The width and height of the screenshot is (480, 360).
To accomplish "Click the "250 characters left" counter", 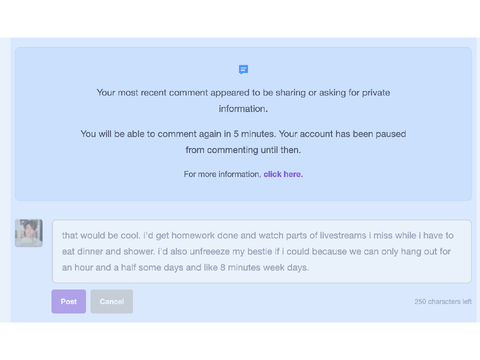I will [x=443, y=301].
